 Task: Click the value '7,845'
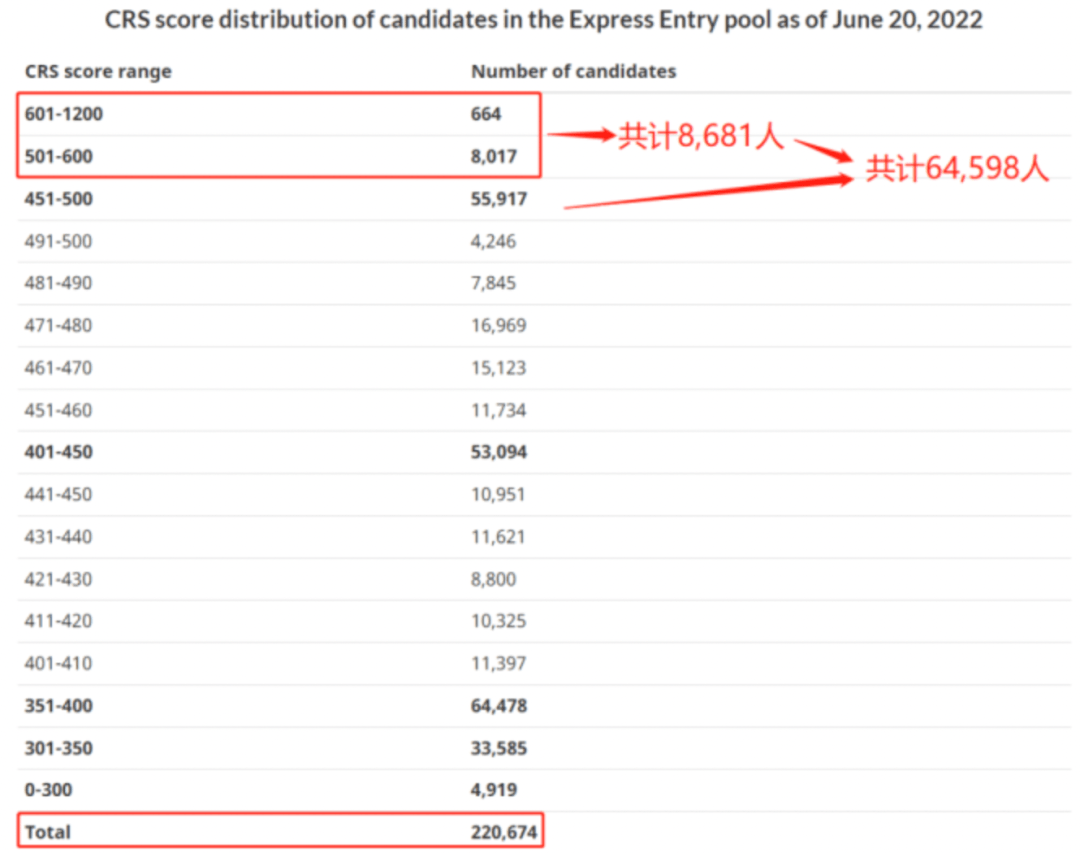pyautogui.click(x=493, y=283)
